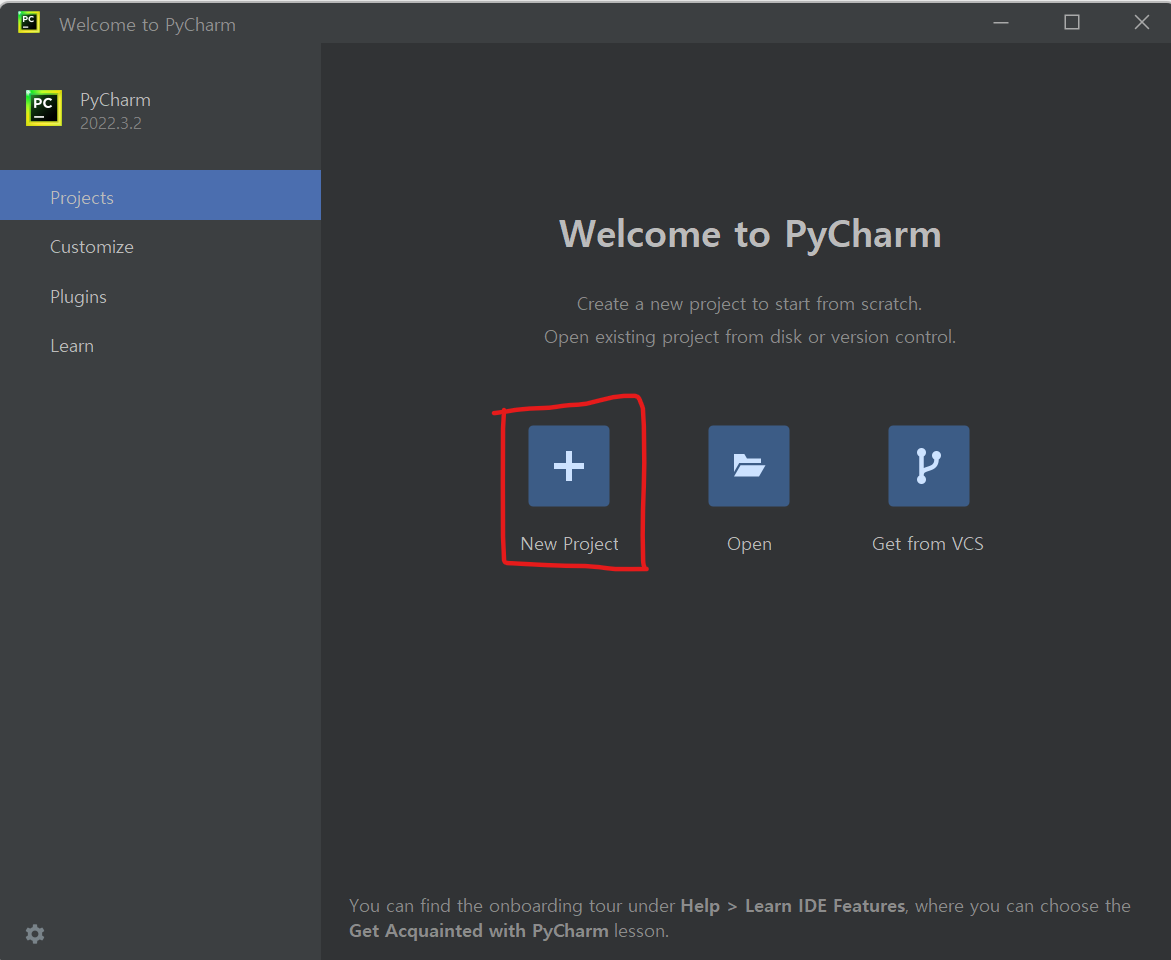Click the New Project plus icon

(x=568, y=465)
